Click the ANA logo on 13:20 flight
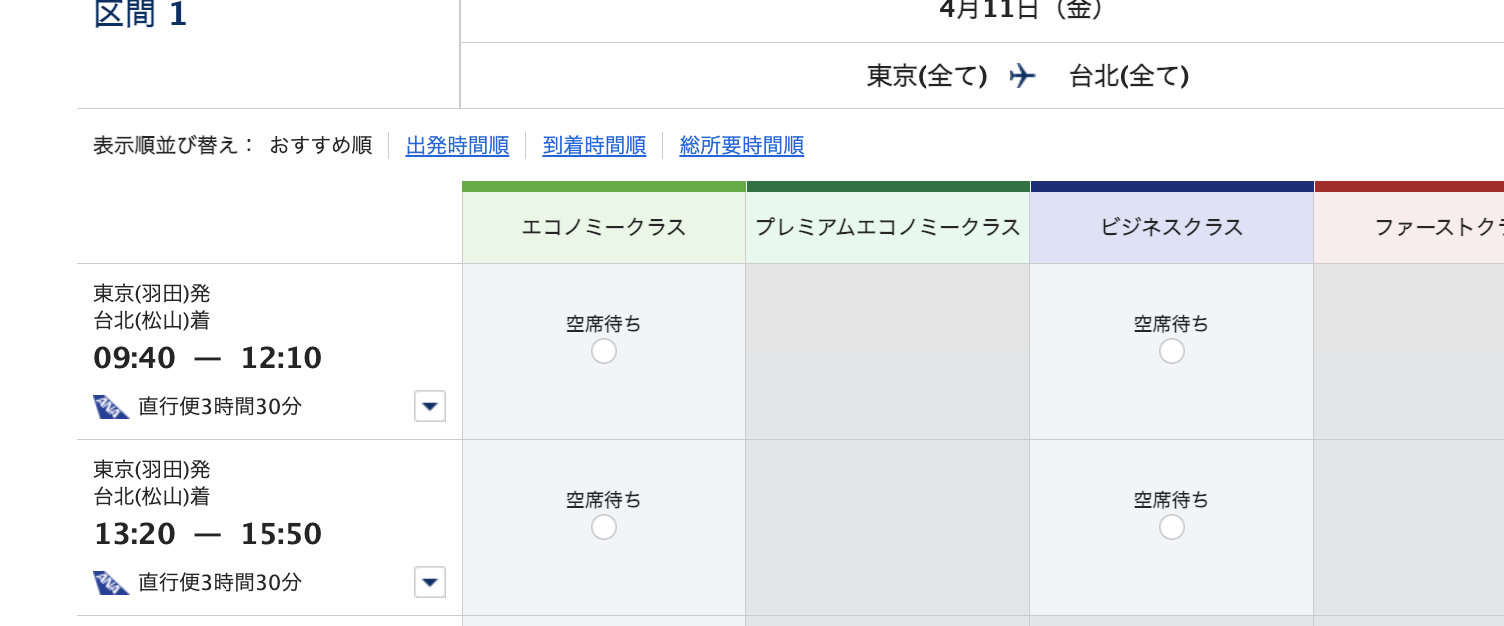This screenshot has height=626, width=1504. click(x=111, y=583)
